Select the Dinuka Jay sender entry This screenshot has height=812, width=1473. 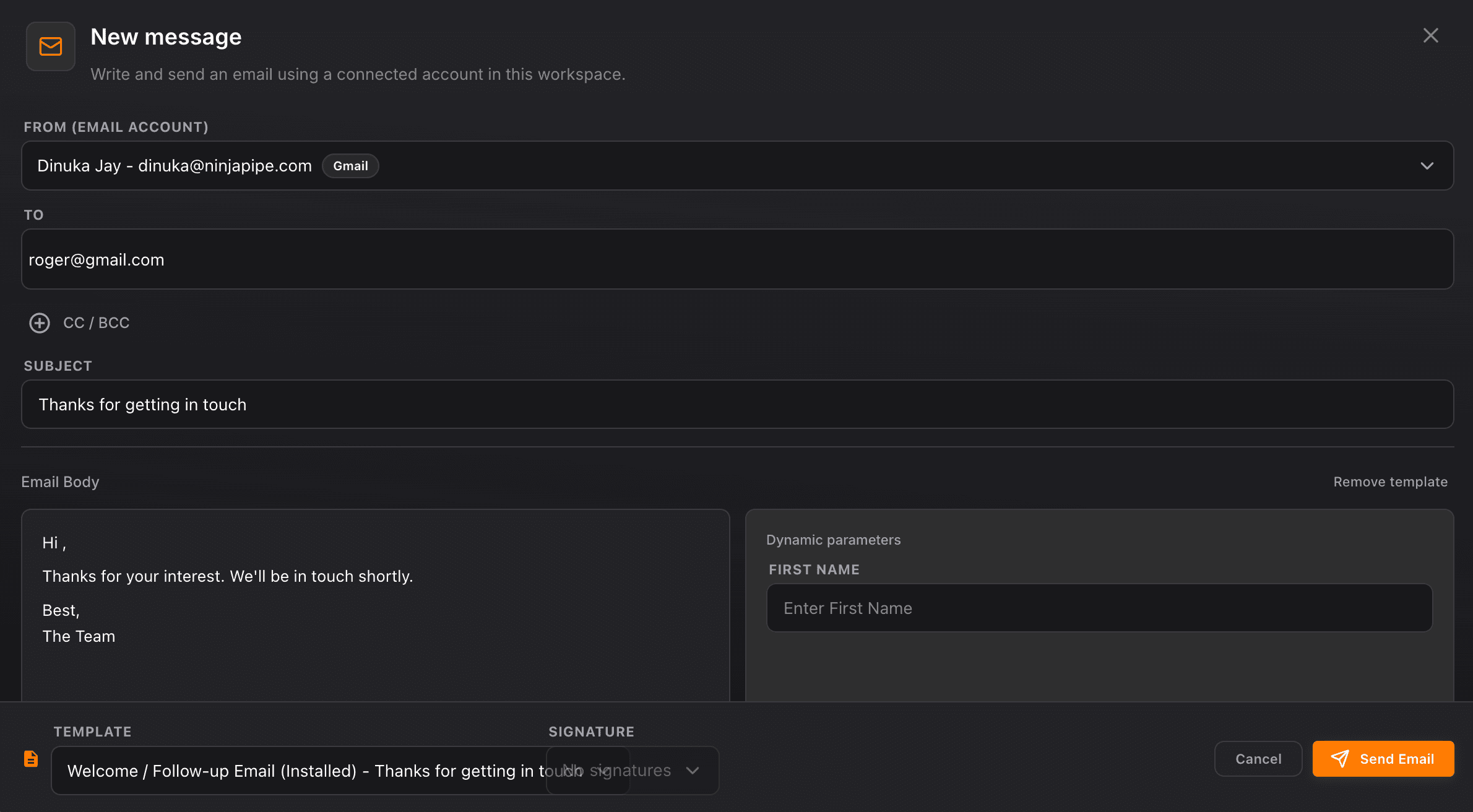pyautogui.click(x=173, y=166)
